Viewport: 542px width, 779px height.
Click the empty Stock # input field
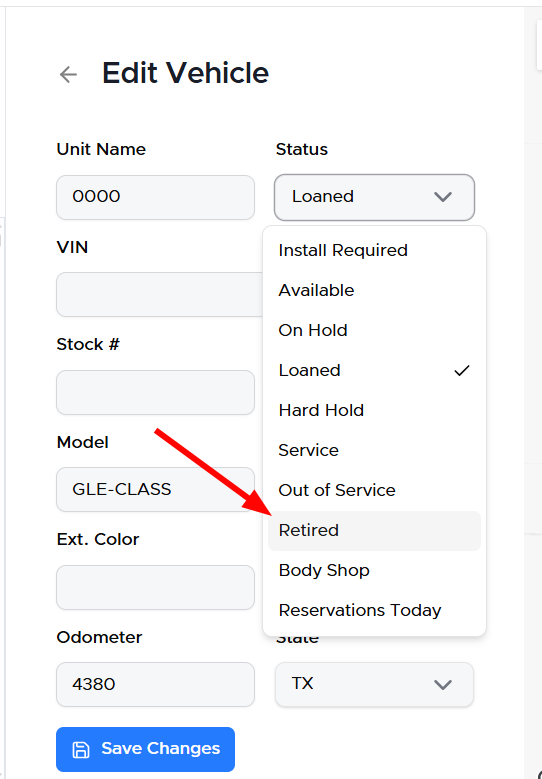155,392
